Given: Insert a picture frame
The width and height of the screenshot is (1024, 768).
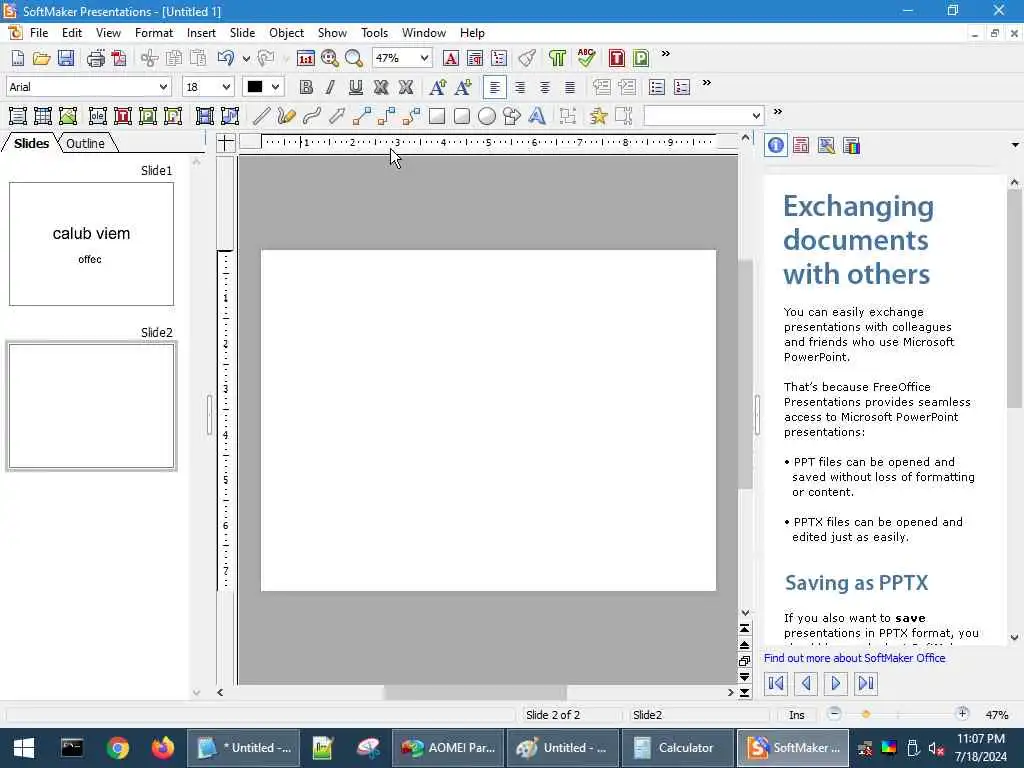Looking at the screenshot, I should point(68,116).
